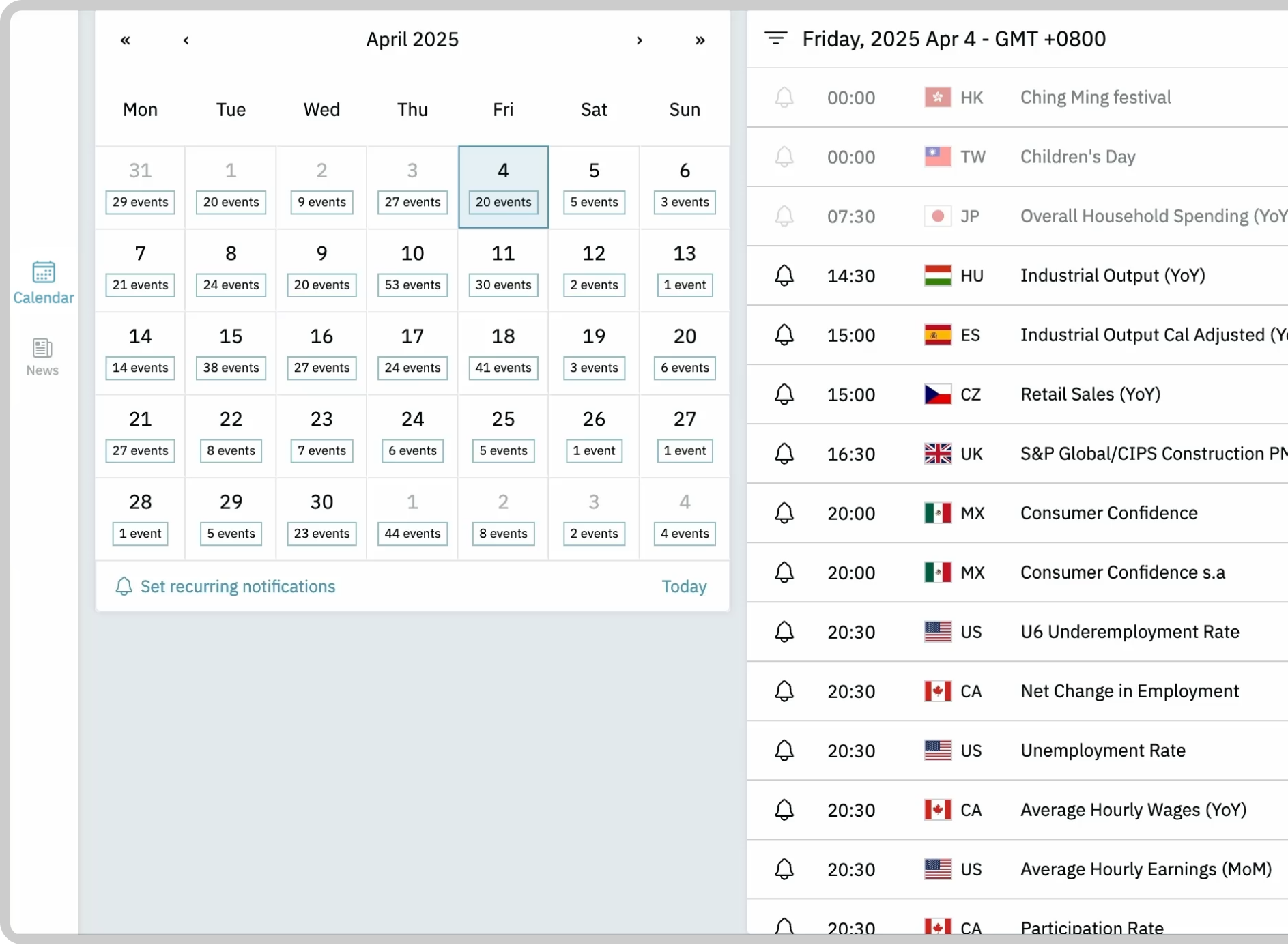Toggle bell alert for Overall Household Spending
Image resolution: width=1288 pixels, height=945 pixels.
coord(784,216)
